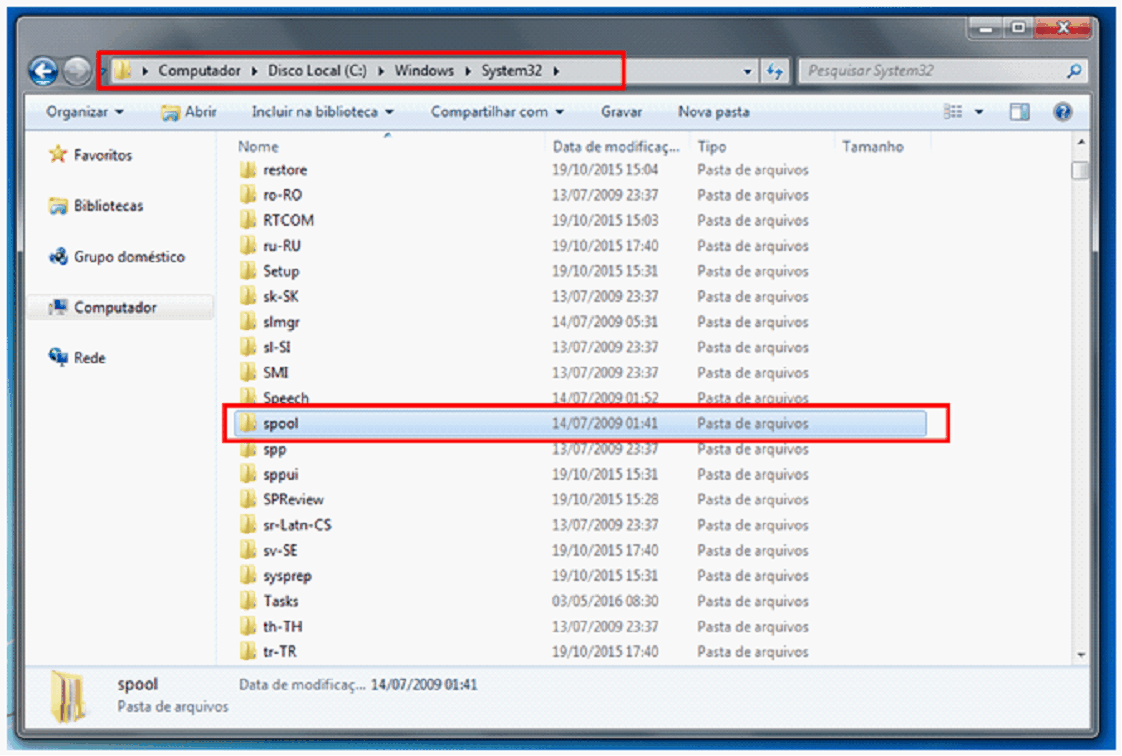The width and height of the screenshot is (1122, 756).
Task: Toggle the preview pane icon
Action: tap(1019, 112)
